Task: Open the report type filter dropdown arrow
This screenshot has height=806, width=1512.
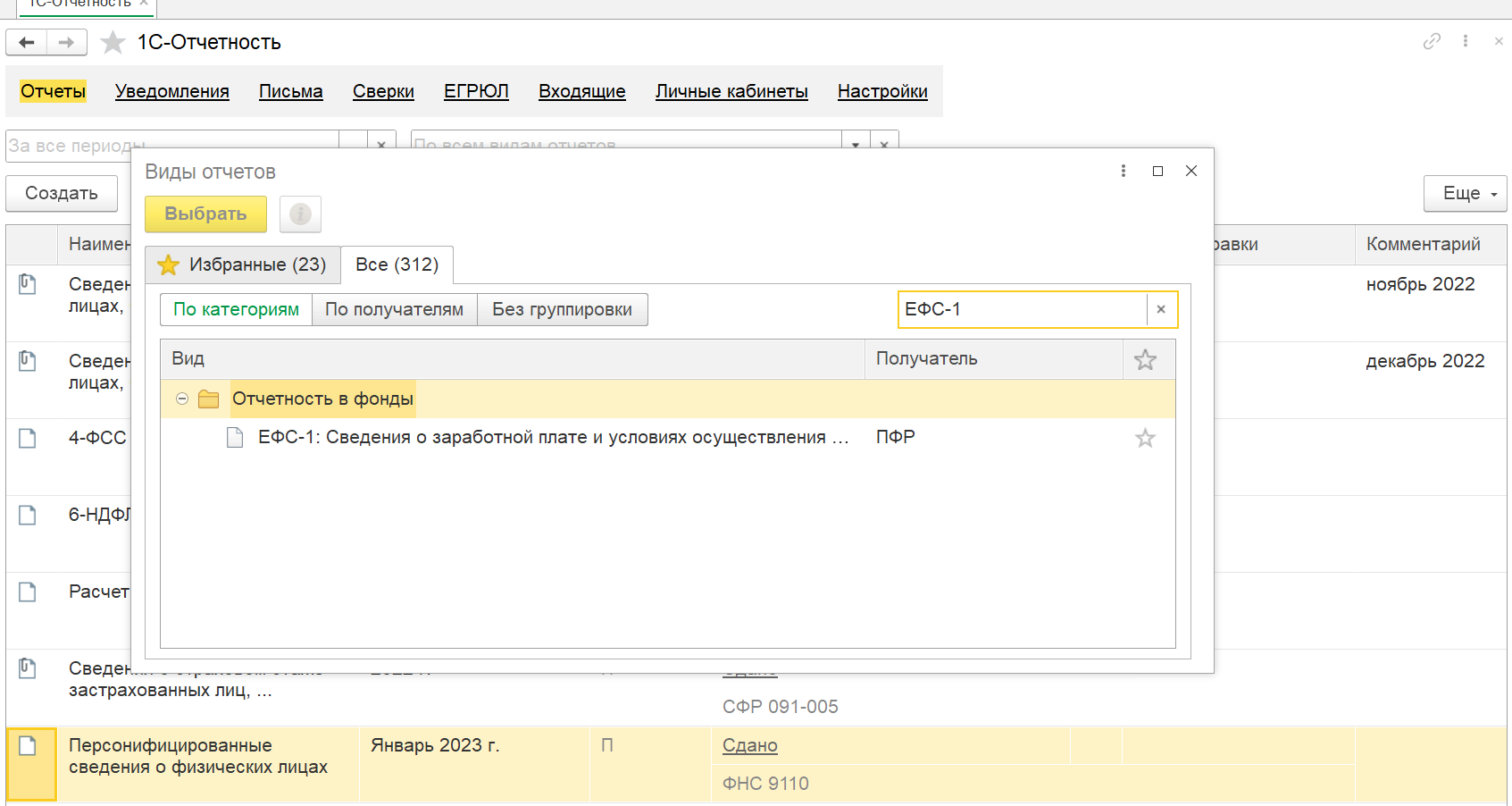Action: pyautogui.click(x=855, y=145)
